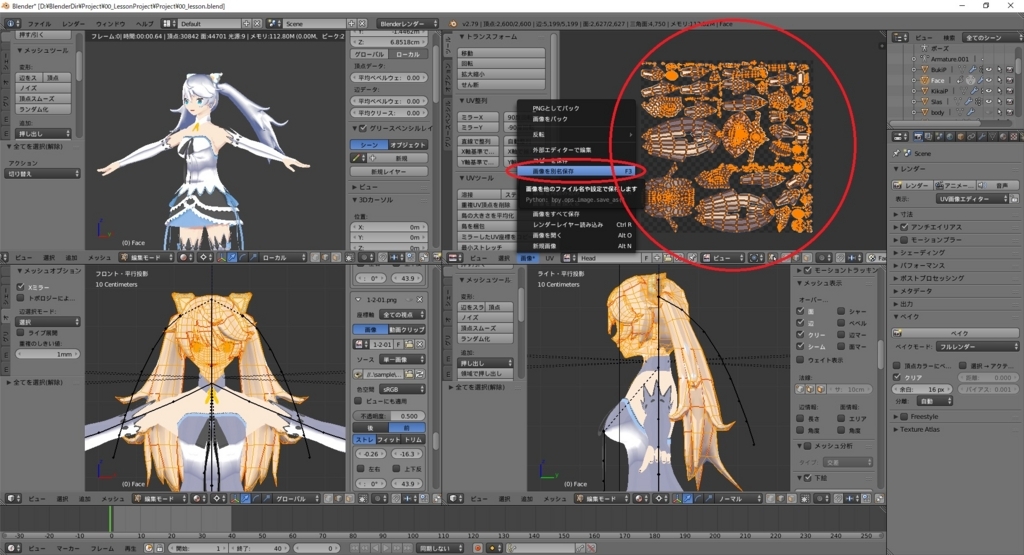This screenshot has width=1024, height=555.
Task: Unlink 1-2-01 image with X icon
Action: [x=420, y=344]
